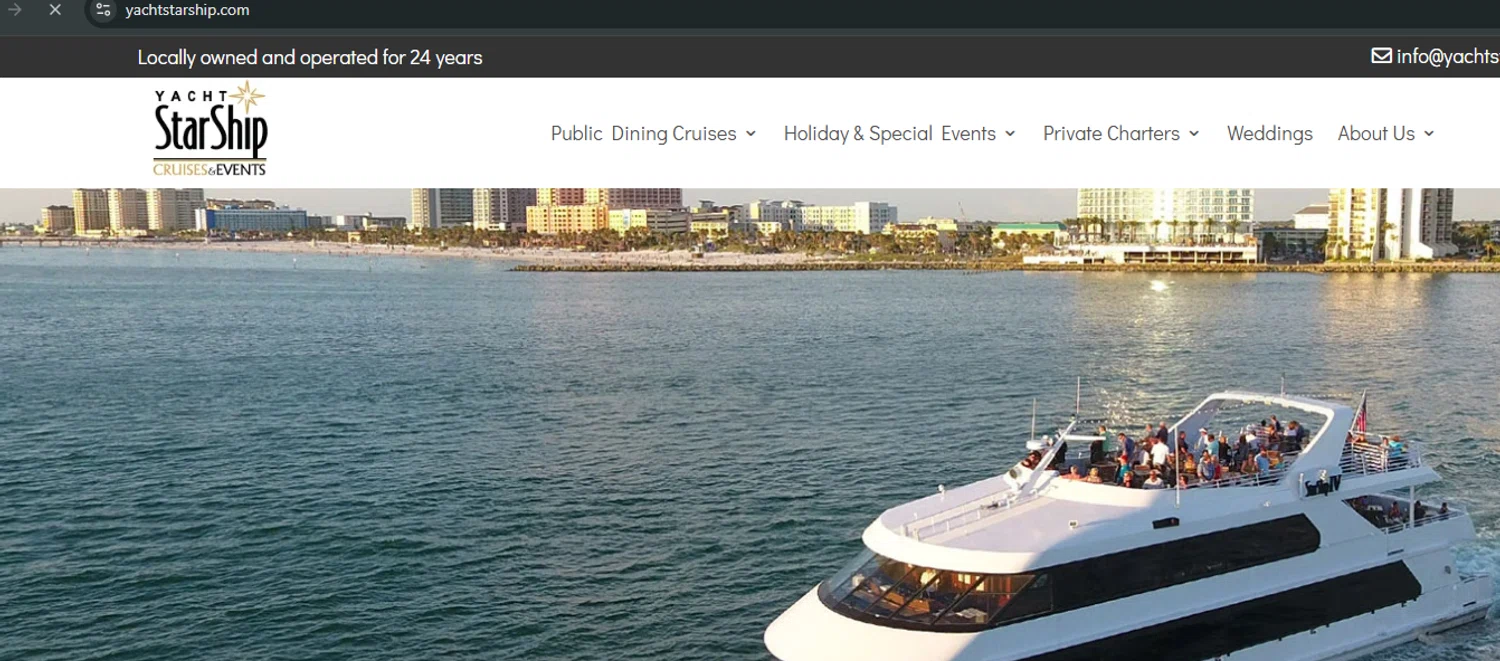This screenshot has height=661, width=1500.
Task: Click the browser forward arrow
Action: pyautogui.click(x=15, y=10)
